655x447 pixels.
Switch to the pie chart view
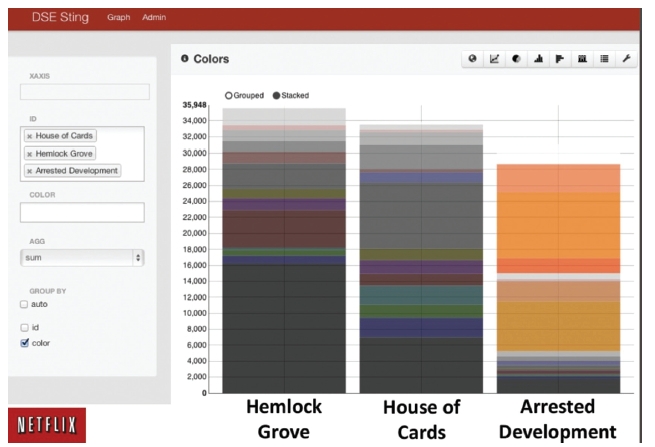tap(516, 59)
